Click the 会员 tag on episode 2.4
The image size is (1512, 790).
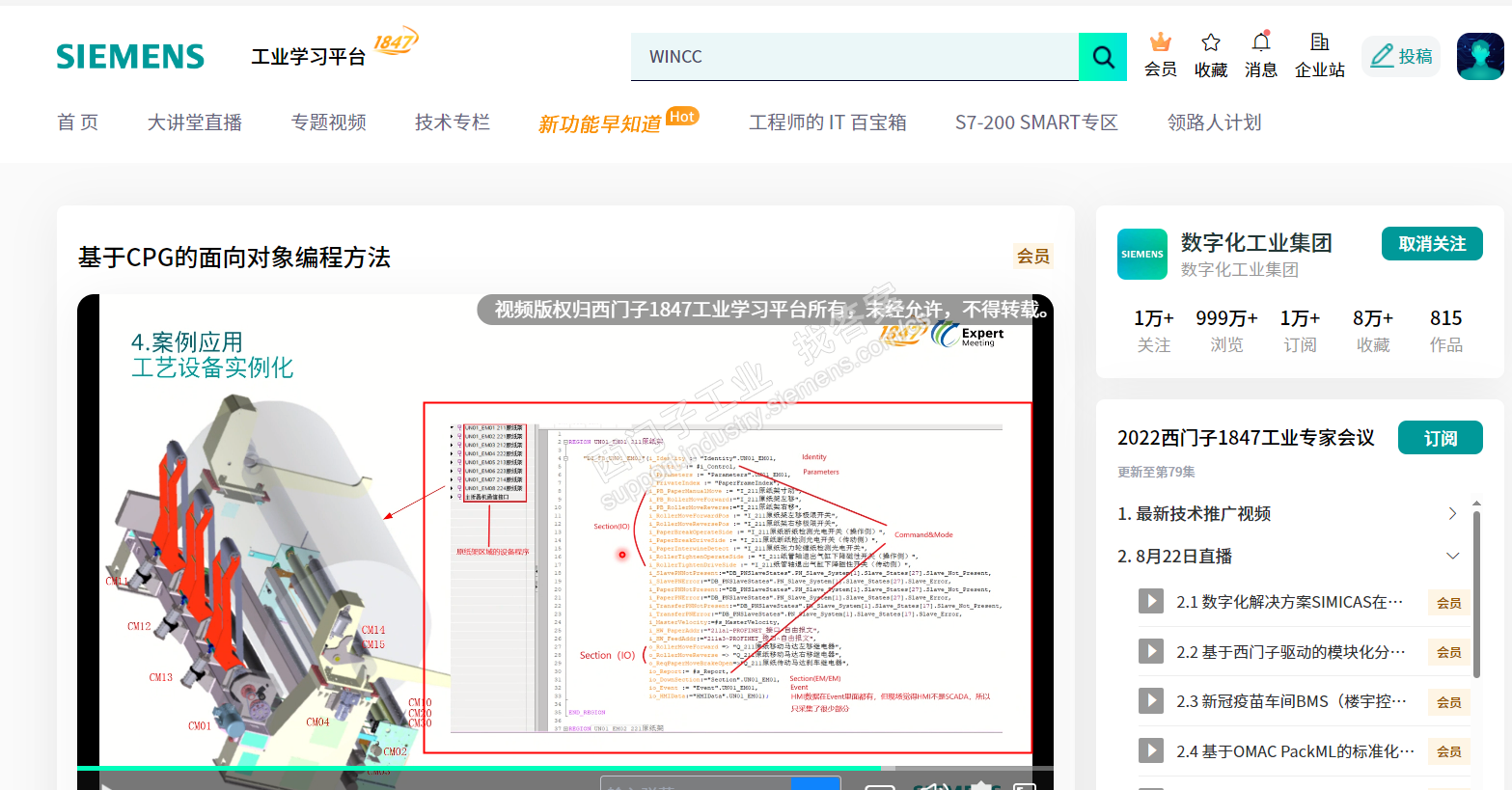click(1448, 751)
